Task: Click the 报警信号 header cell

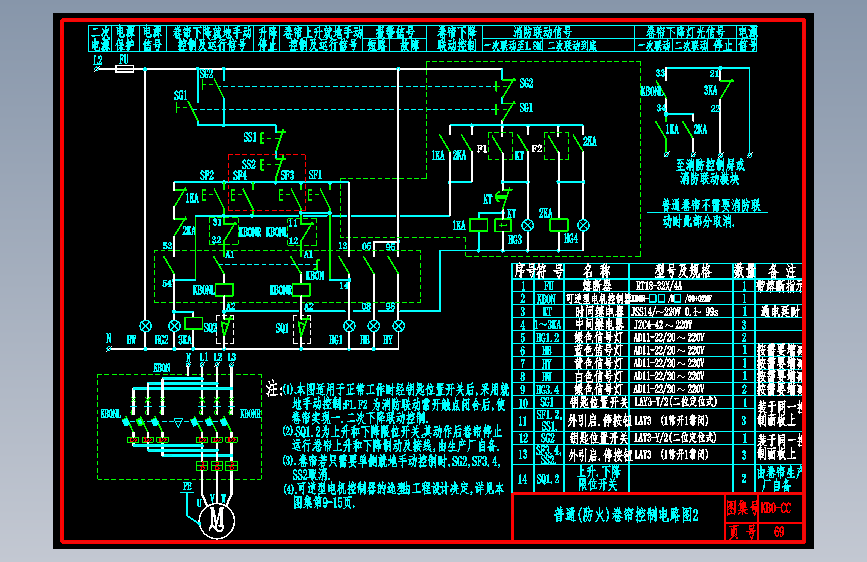Action: (395, 32)
